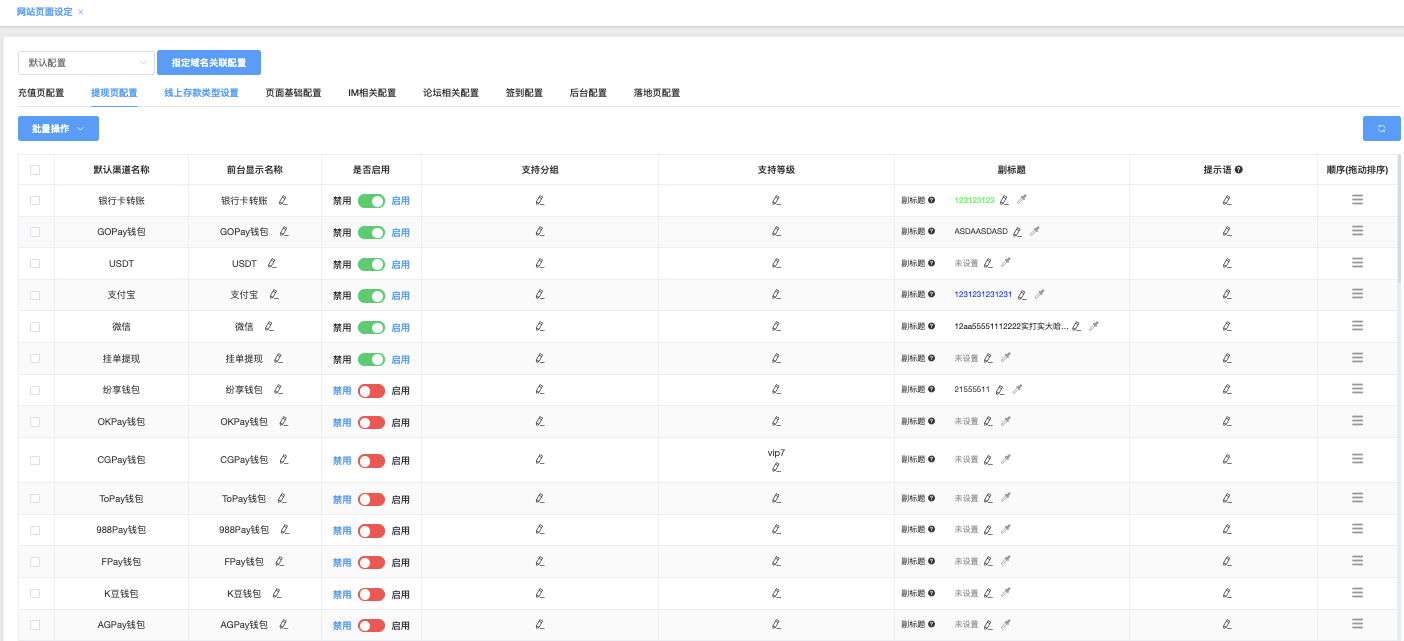Check the select-all checkbox in table header
This screenshot has width=1404, height=641.
point(35,170)
